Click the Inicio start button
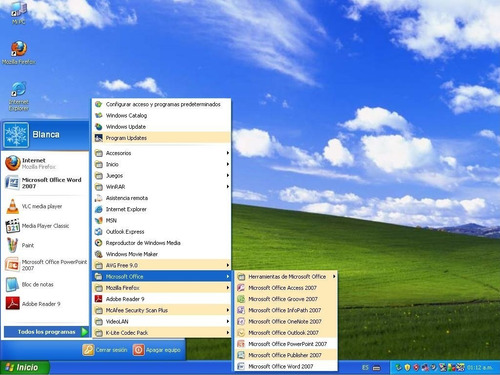The image size is (500, 375). [24, 368]
